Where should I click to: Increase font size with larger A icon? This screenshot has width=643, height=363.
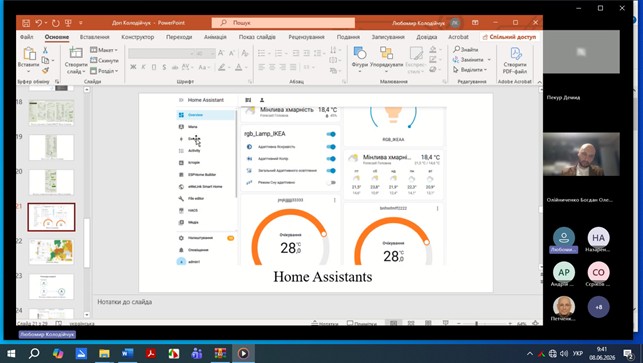(x=221, y=53)
